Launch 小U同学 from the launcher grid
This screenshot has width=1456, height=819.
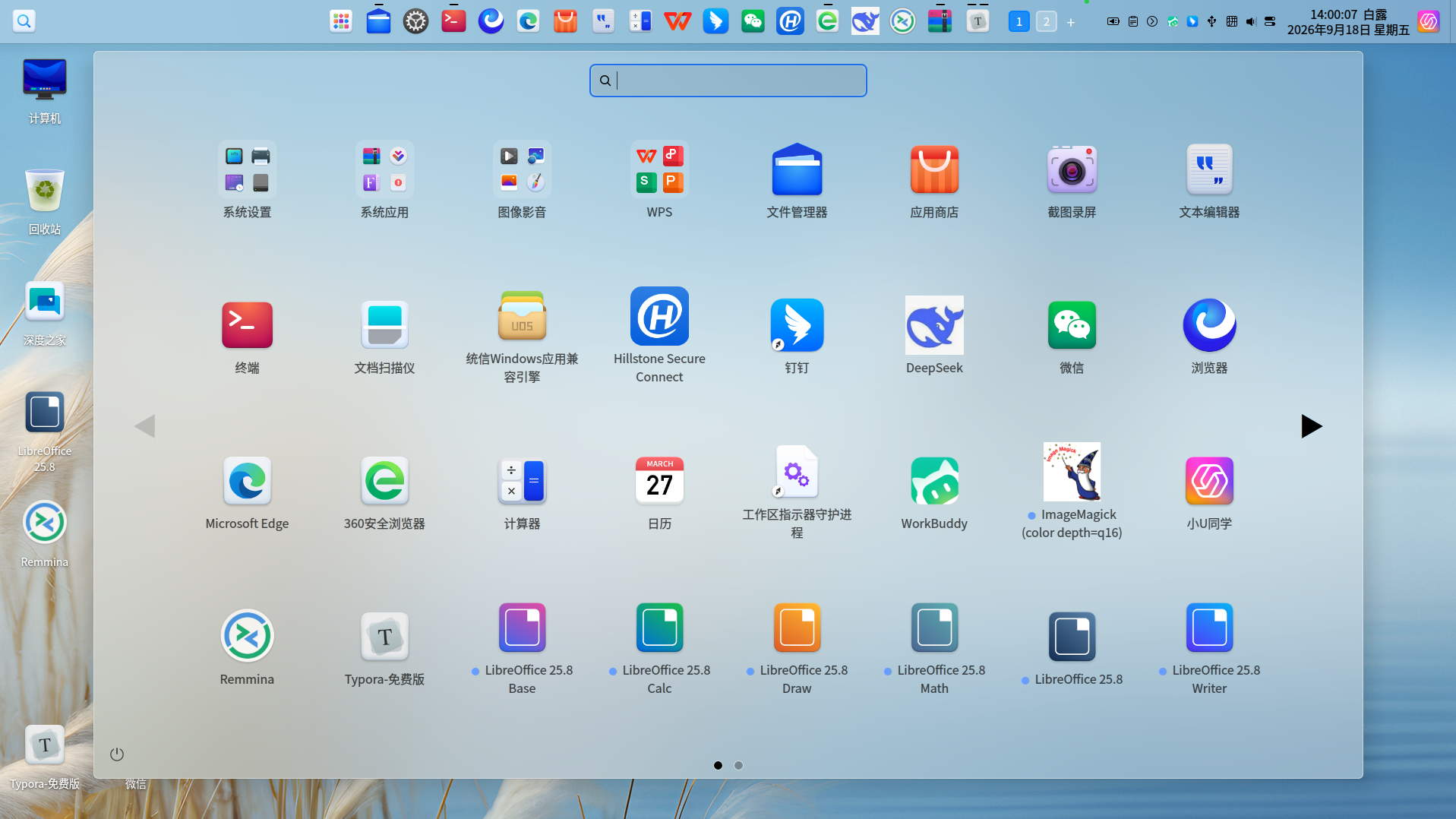[x=1209, y=481]
